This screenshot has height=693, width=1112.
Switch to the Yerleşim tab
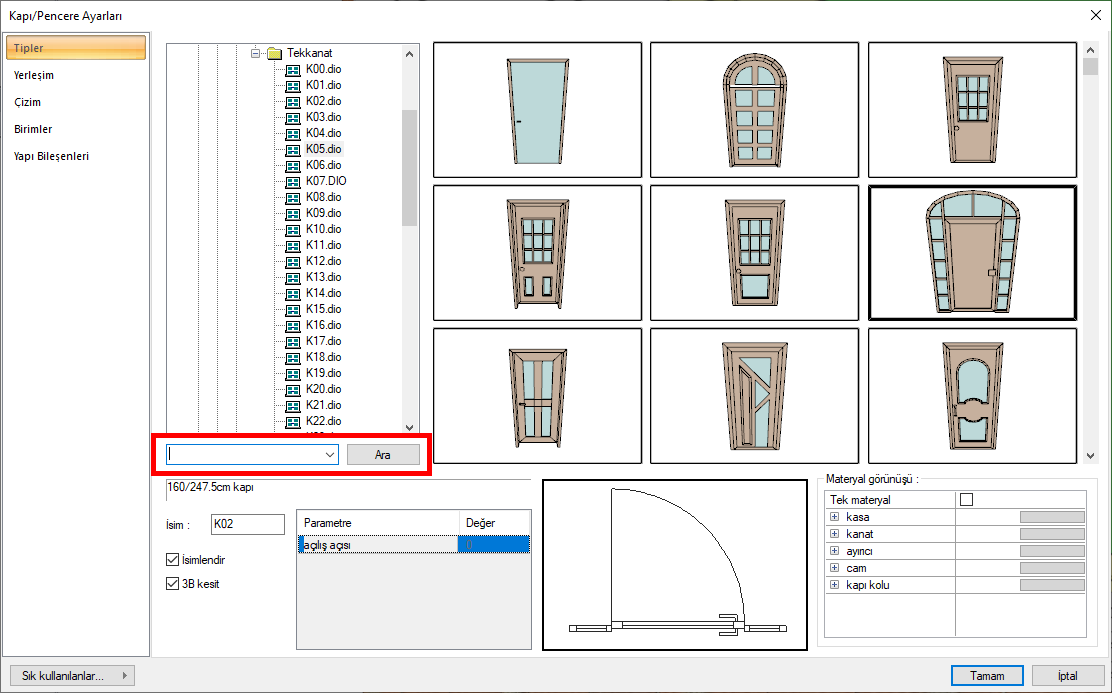pyautogui.click(x=34, y=75)
